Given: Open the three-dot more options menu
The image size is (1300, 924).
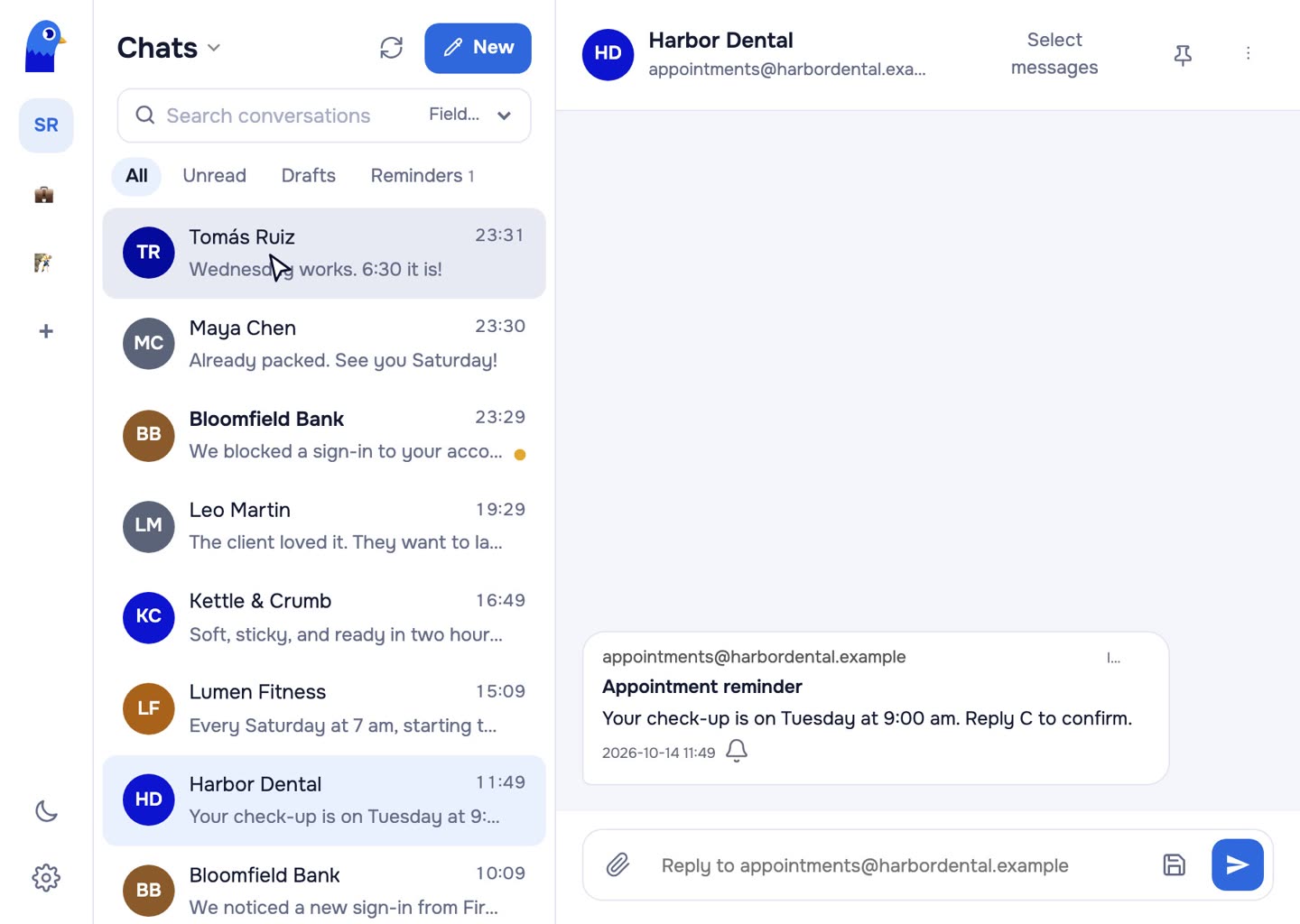Looking at the screenshot, I should (x=1248, y=54).
